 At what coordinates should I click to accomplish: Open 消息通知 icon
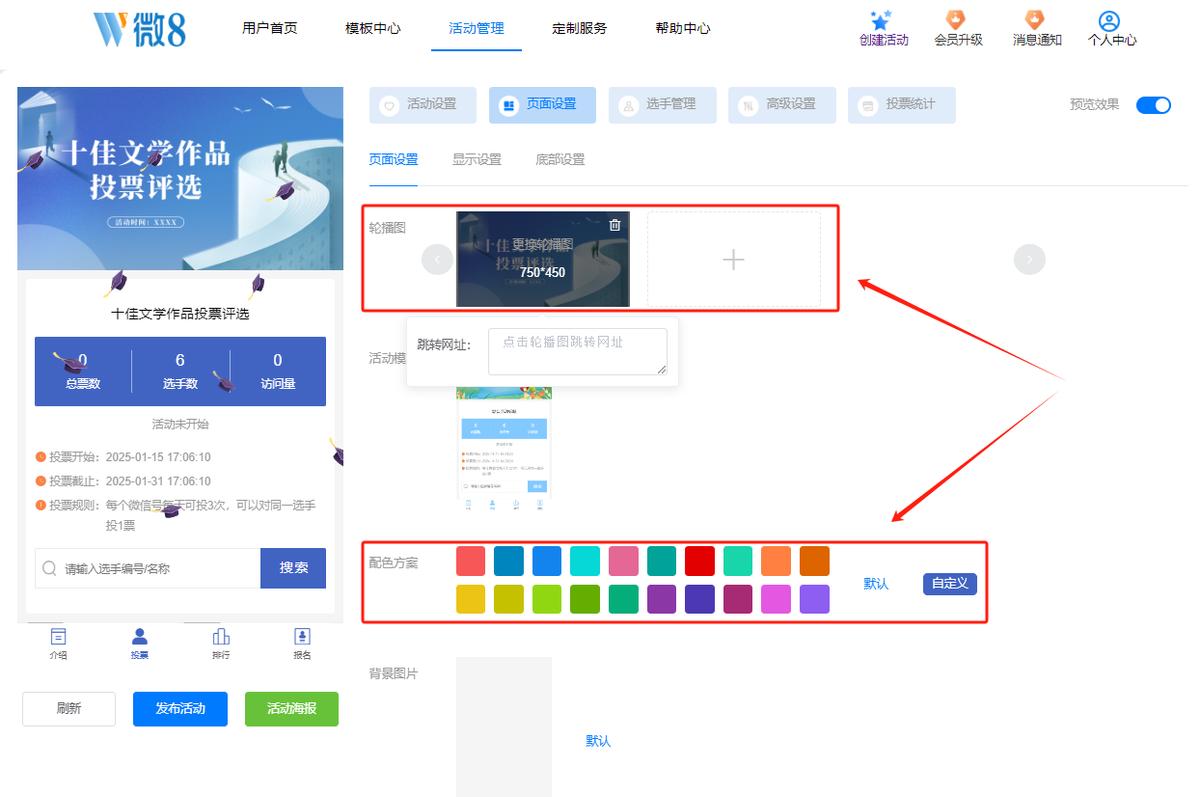point(1035,20)
